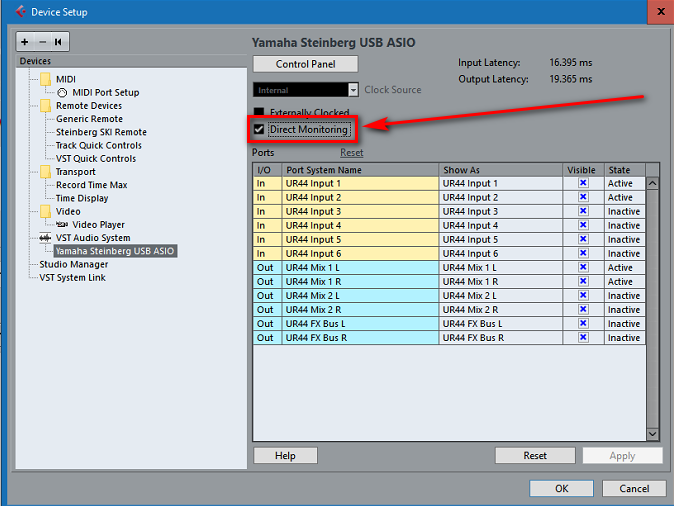Image resolution: width=674 pixels, height=506 pixels.
Task: Click the Show As cell UR44 Input 1
Action: click(x=501, y=184)
